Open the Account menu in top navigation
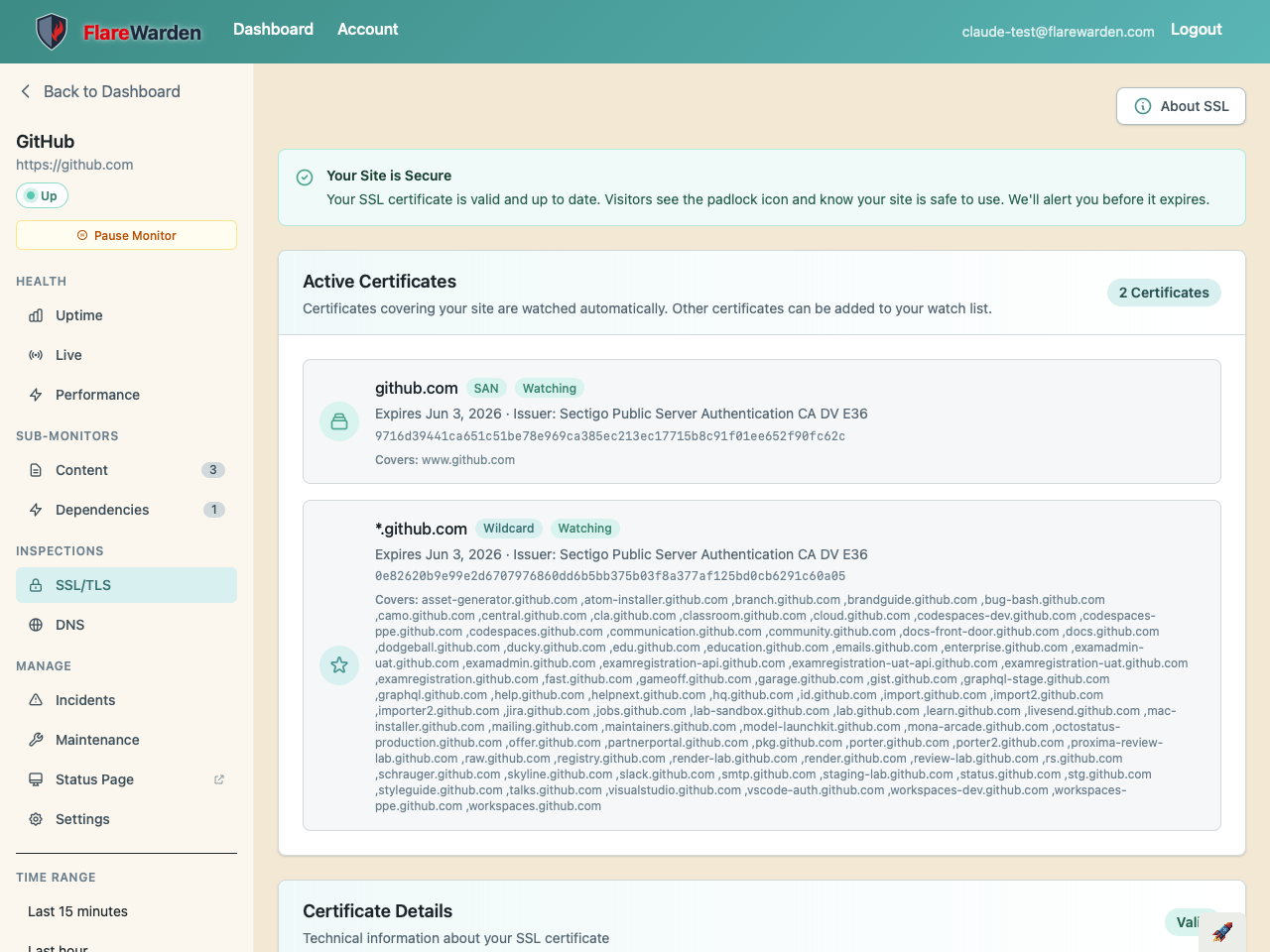This screenshot has height=952, width=1270. tap(367, 30)
